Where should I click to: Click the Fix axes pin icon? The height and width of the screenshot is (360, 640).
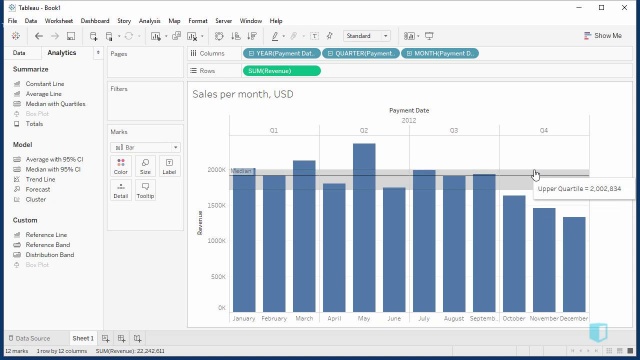click(330, 36)
